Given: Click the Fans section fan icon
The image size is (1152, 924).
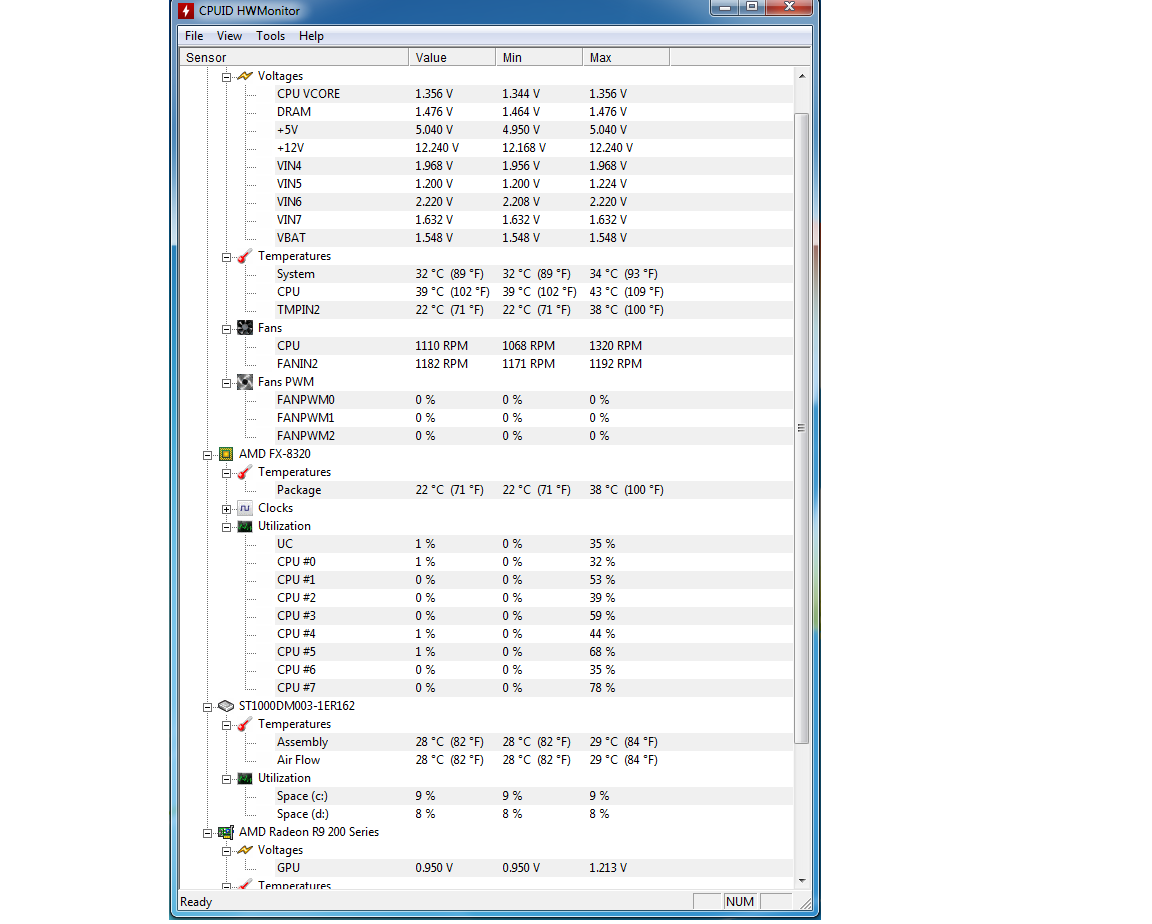Looking at the screenshot, I should click(x=245, y=328).
